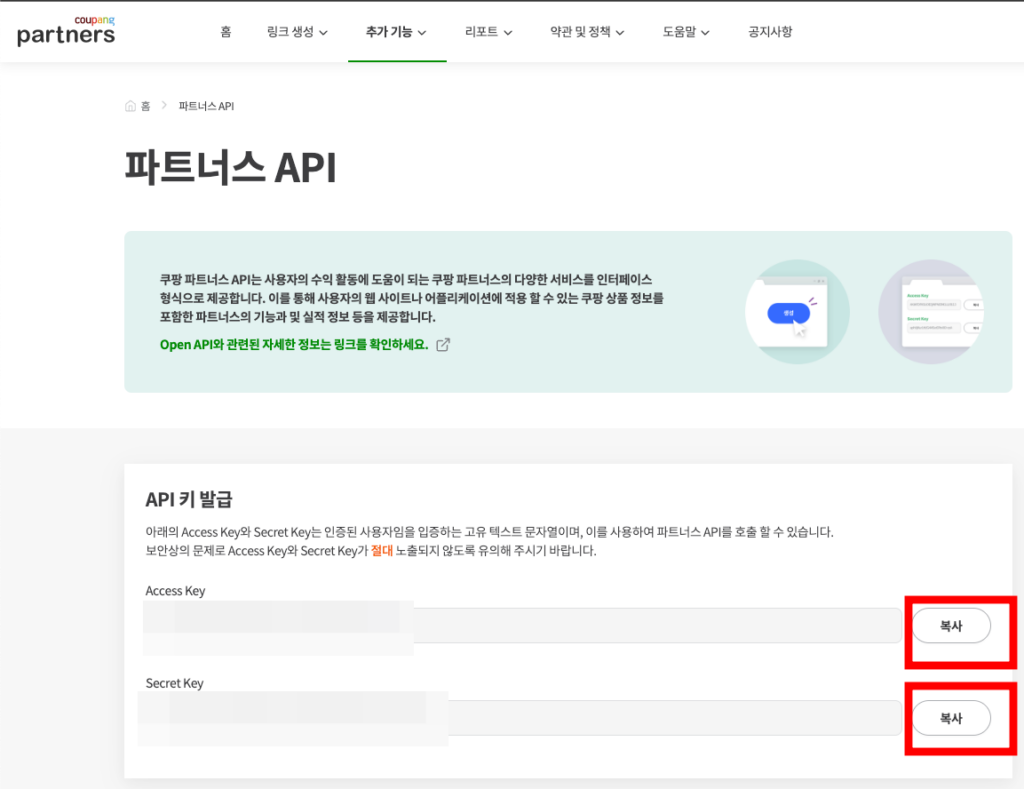Click the API 키 발급 heading
1024x789 pixels.
tap(189, 500)
